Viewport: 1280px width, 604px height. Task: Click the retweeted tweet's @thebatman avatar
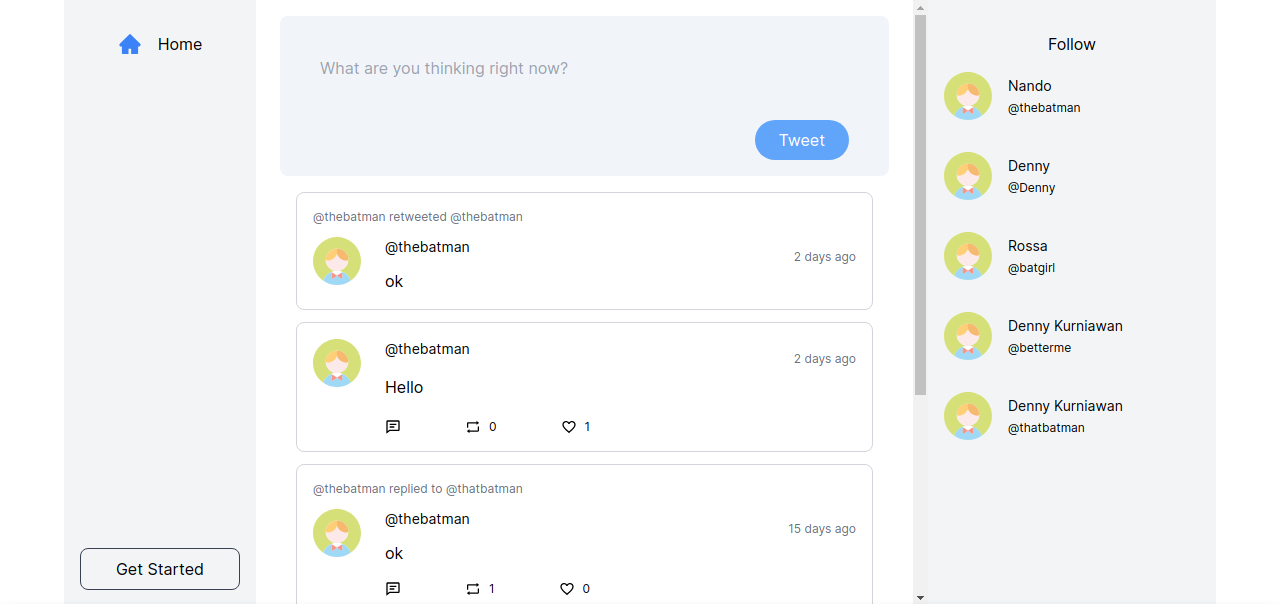coord(337,261)
